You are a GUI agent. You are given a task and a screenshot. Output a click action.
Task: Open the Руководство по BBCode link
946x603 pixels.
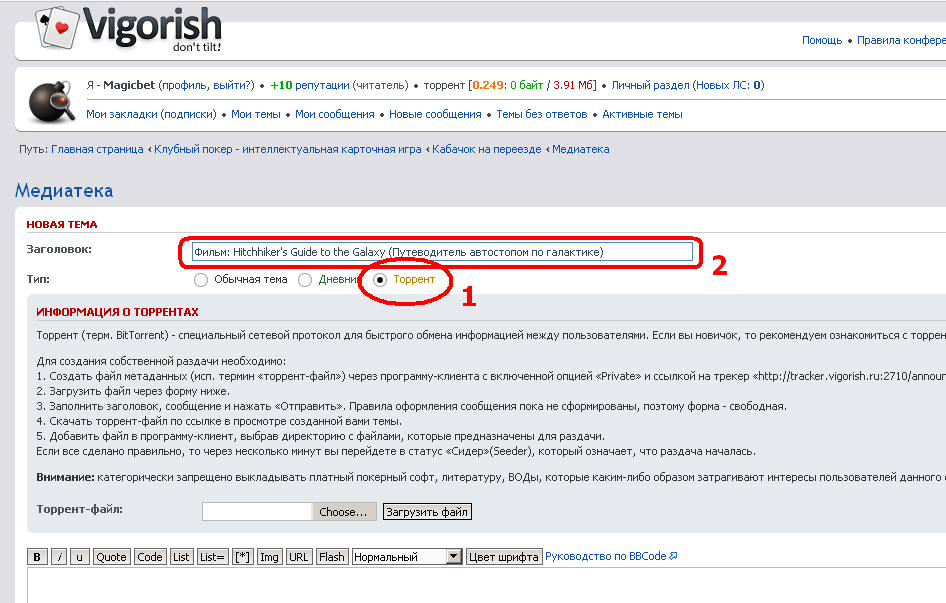606,556
